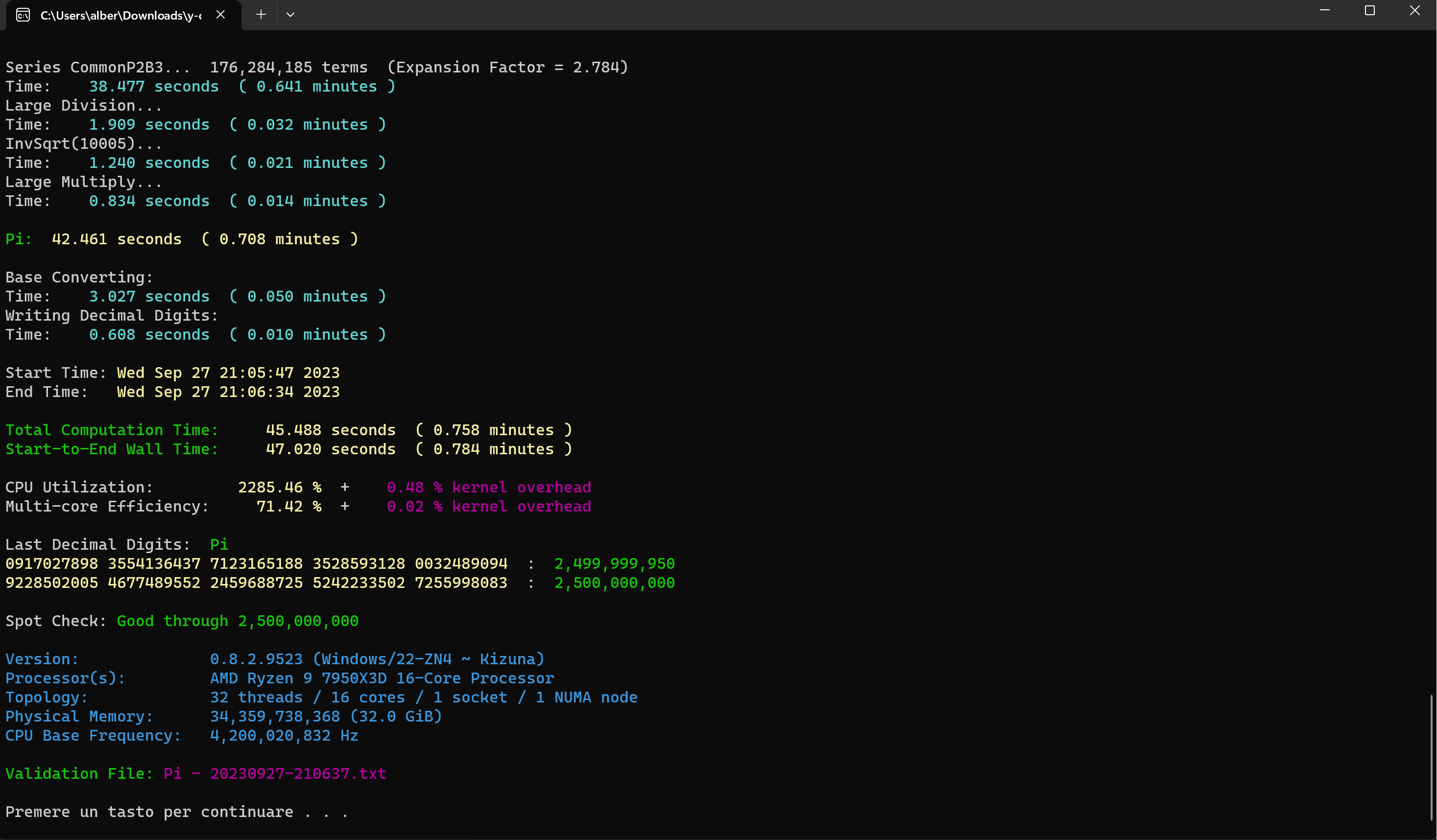Expand the new tab profile dropdown chevron
Image resolution: width=1437 pixels, height=840 pixels.
tap(290, 15)
